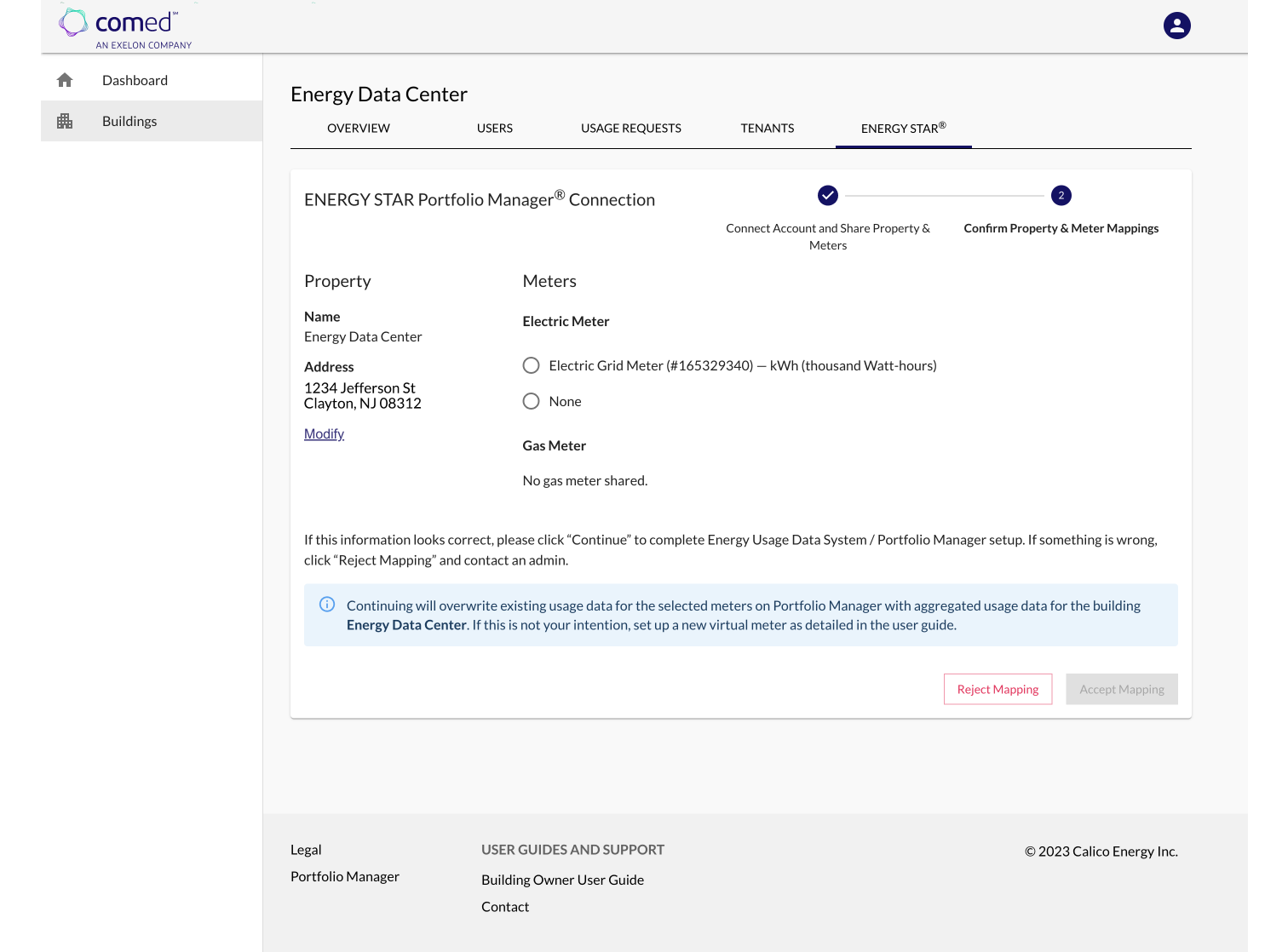
Task: Open the Building Owner User Guide link
Action: [562, 880]
